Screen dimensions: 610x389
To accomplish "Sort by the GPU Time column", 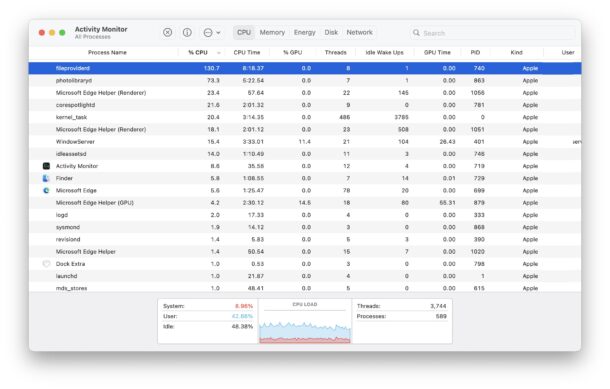I will click(x=437, y=53).
